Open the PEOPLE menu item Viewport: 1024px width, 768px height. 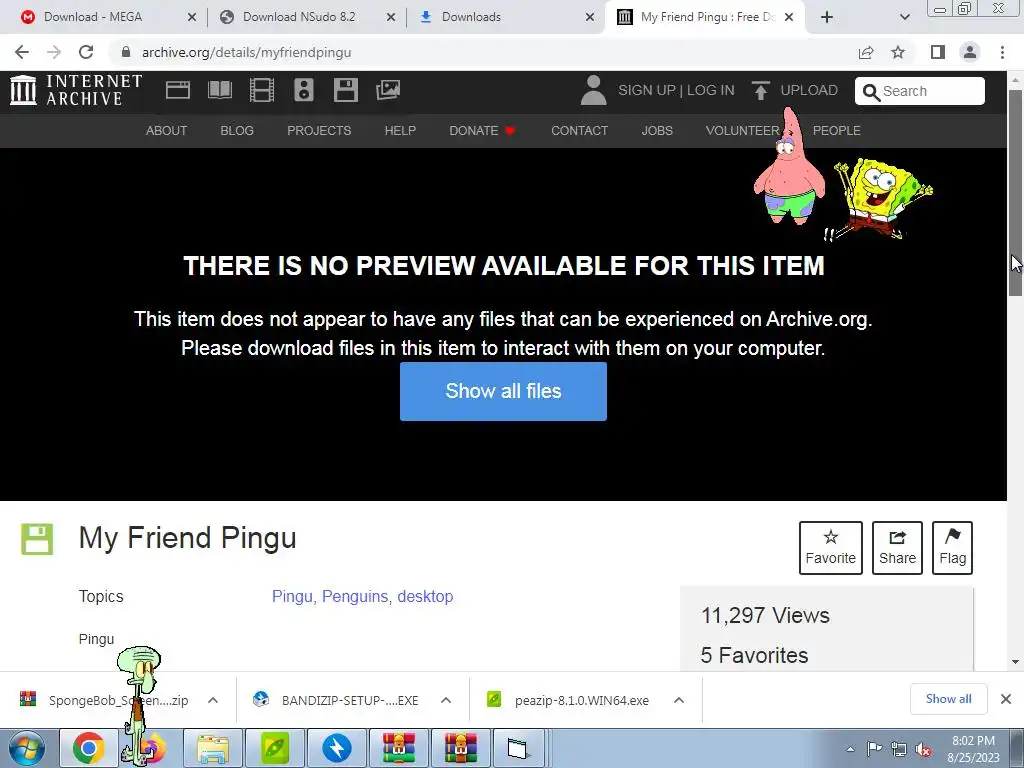click(x=837, y=131)
